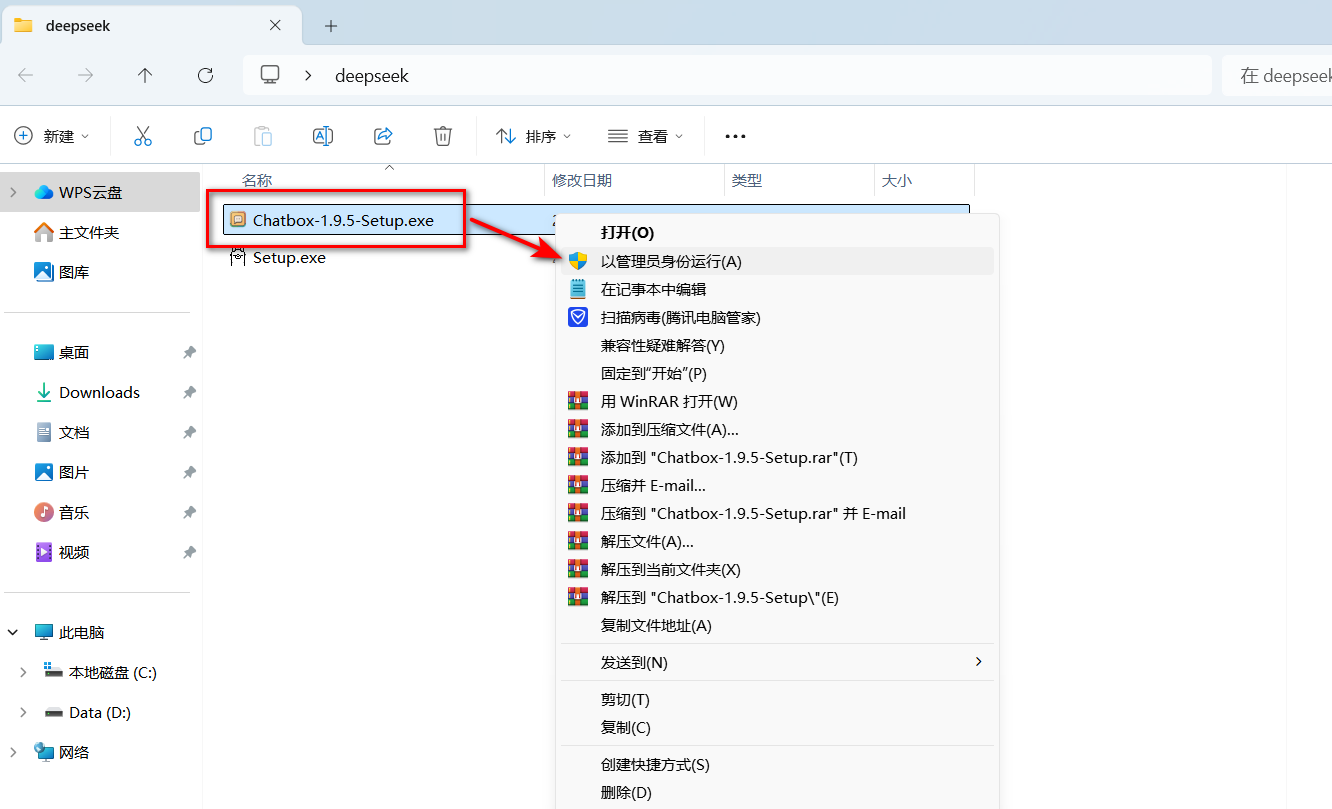The height and width of the screenshot is (809, 1332).
Task: Unpin 视频 using its pin icon
Action: pos(189,552)
